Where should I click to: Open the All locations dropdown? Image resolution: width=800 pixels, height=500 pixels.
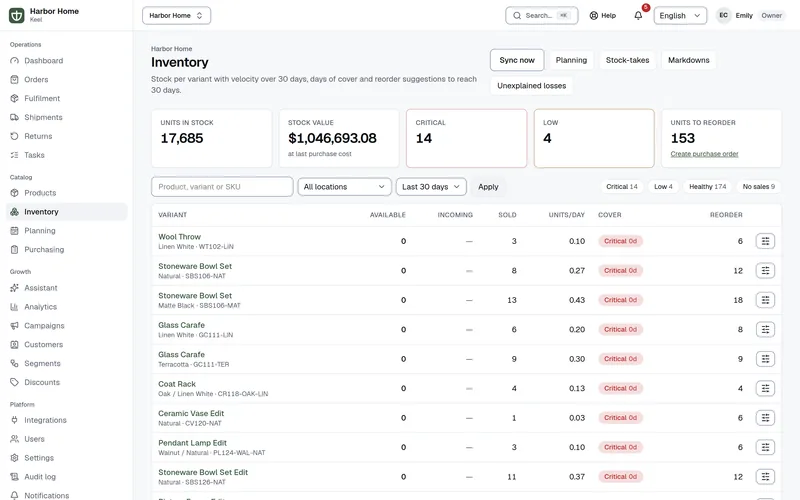tap(344, 187)
